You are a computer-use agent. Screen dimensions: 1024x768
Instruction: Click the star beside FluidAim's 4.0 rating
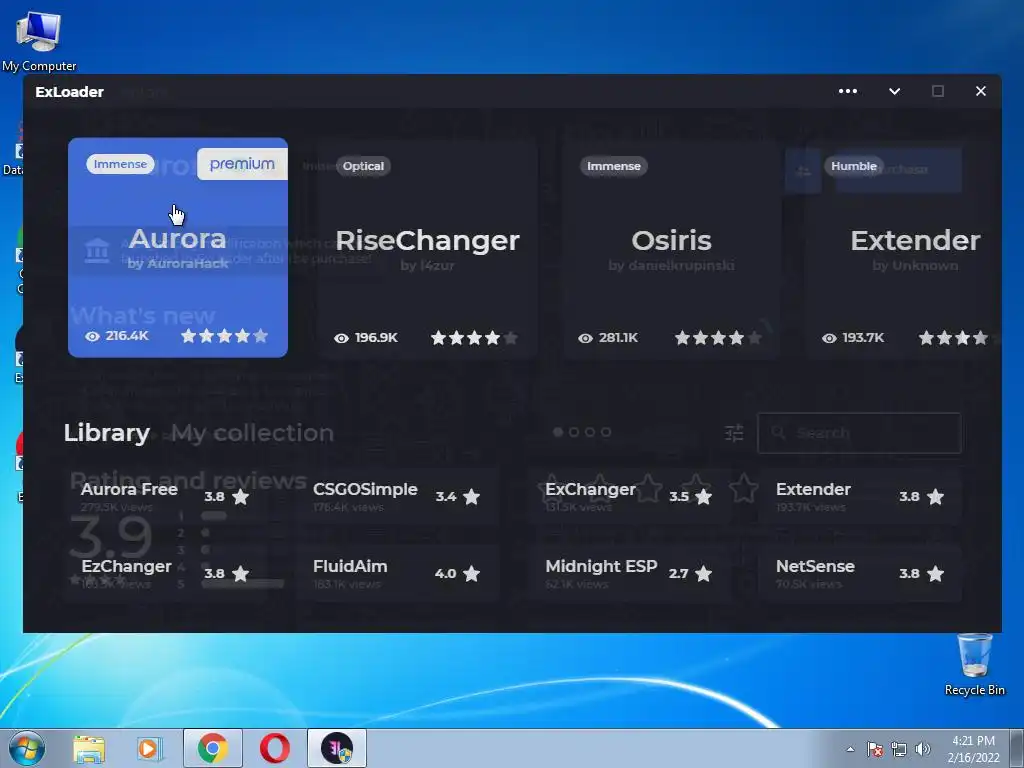pos(472,574)
